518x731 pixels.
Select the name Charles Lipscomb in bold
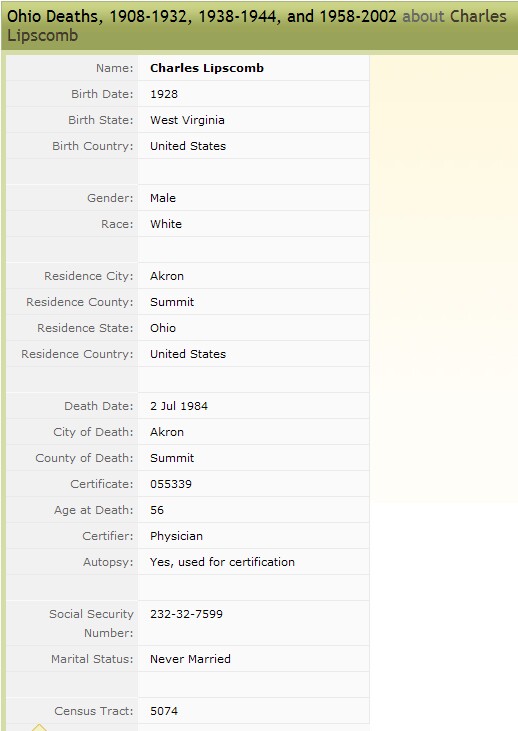coord(207,68)
